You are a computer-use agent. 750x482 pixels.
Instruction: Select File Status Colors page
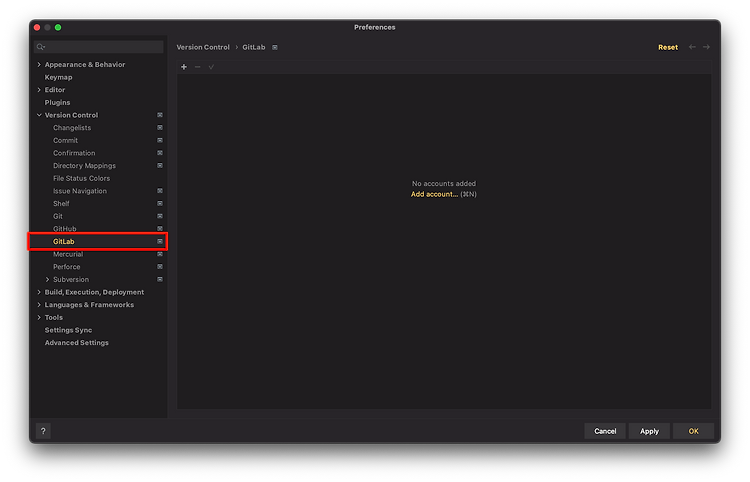click(x=81, y=178)
